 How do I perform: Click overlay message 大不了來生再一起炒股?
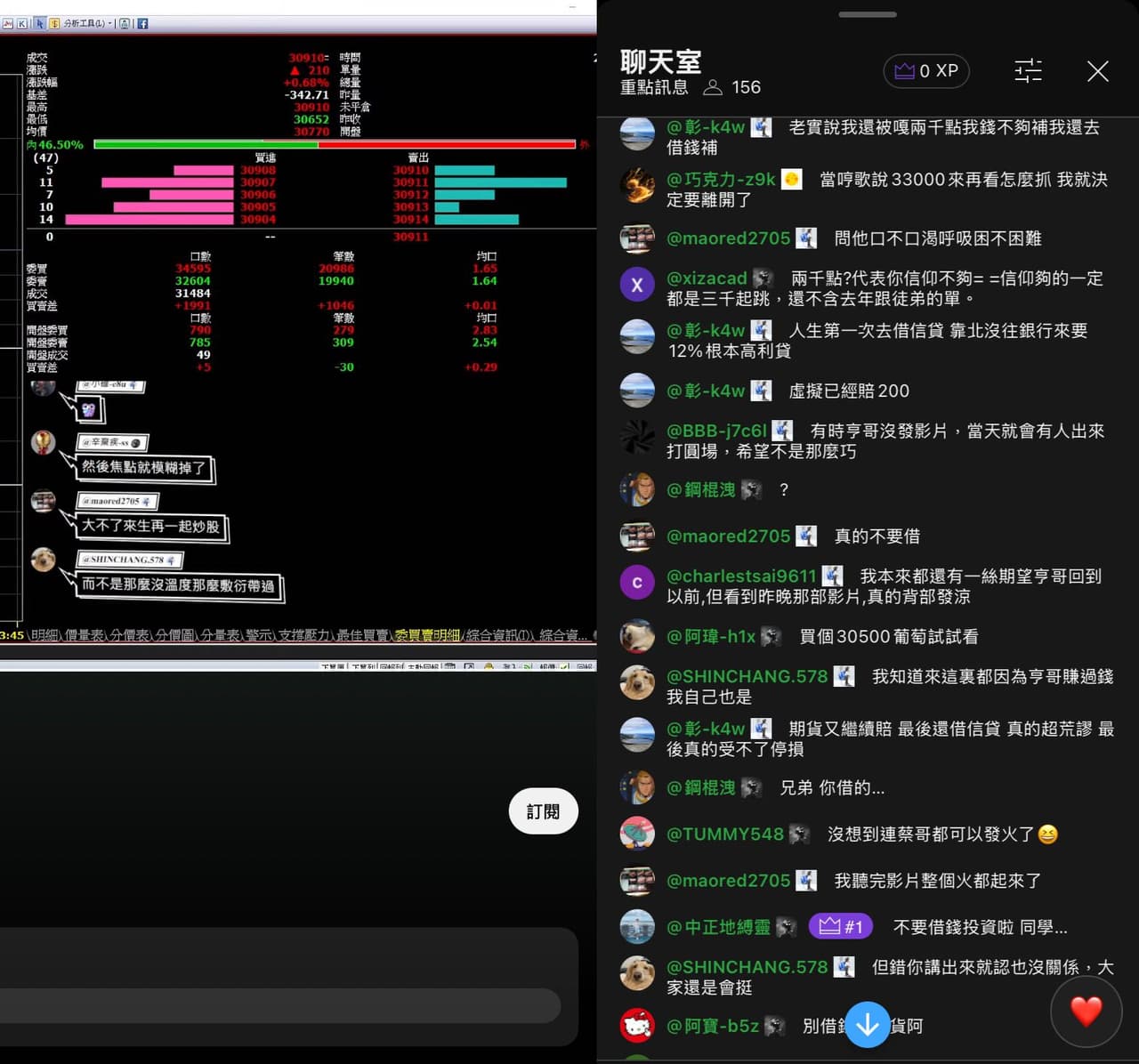[150, 526]
